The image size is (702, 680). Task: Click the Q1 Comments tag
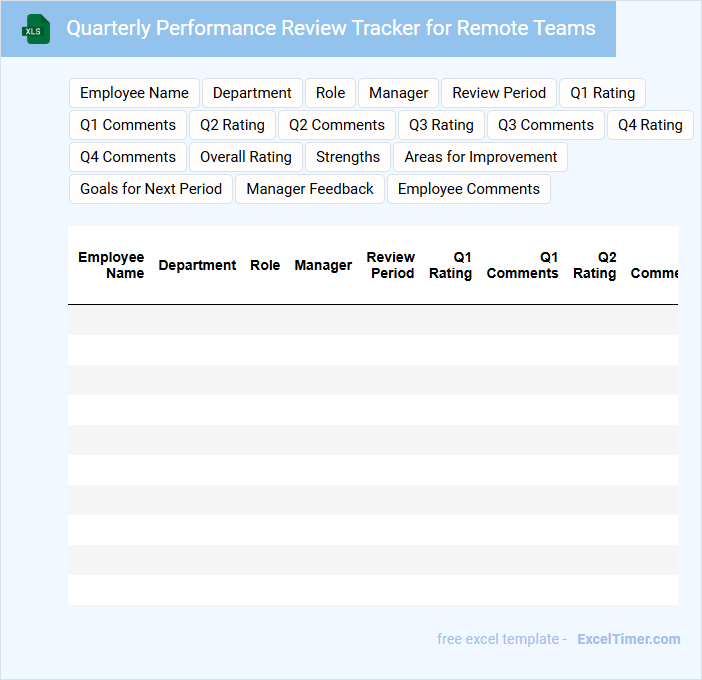point(128,125)
